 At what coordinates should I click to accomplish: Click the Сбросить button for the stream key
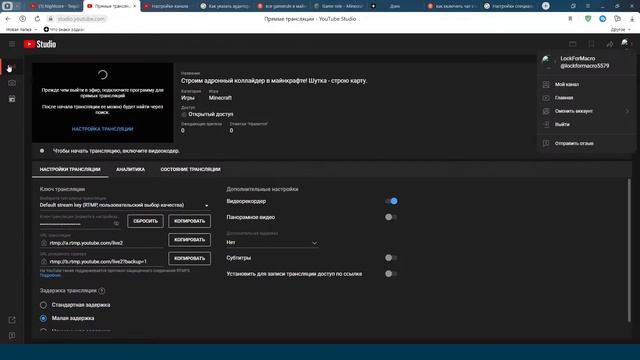tap(145, 221)
